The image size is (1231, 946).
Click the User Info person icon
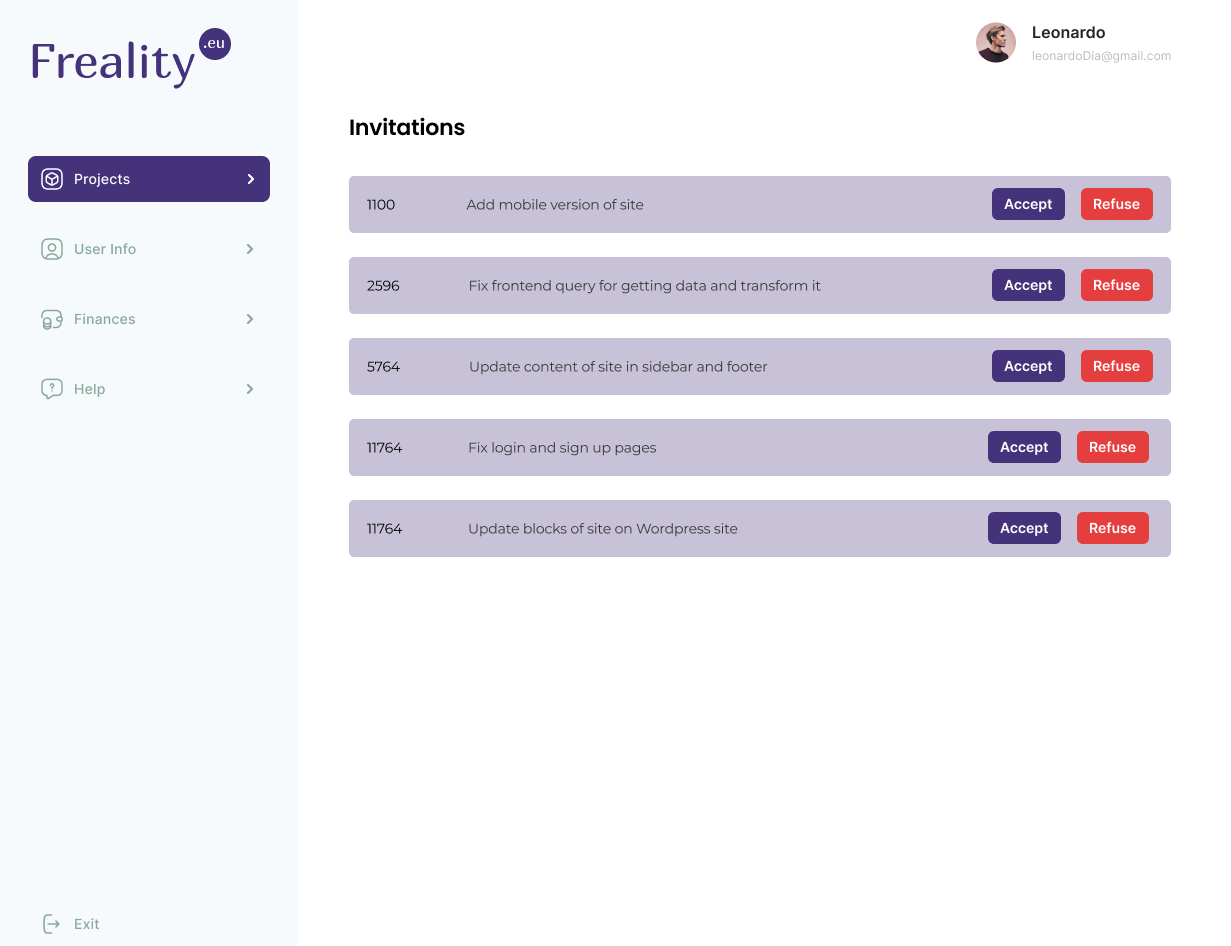(51, 249)
